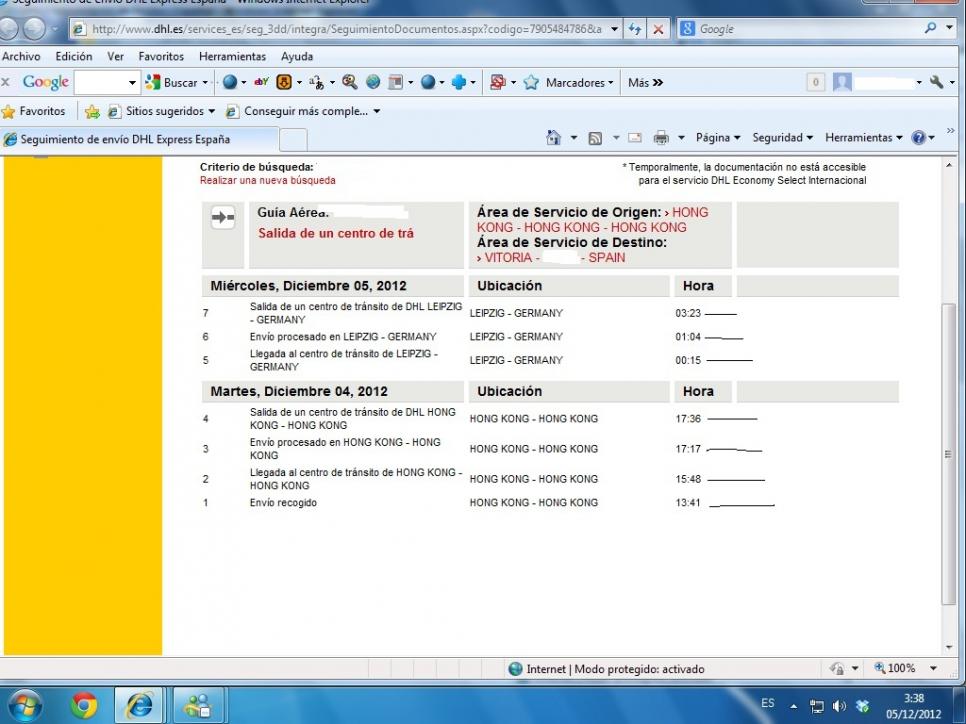
Task: Click the printer icon
Action: tap(661, 138)
